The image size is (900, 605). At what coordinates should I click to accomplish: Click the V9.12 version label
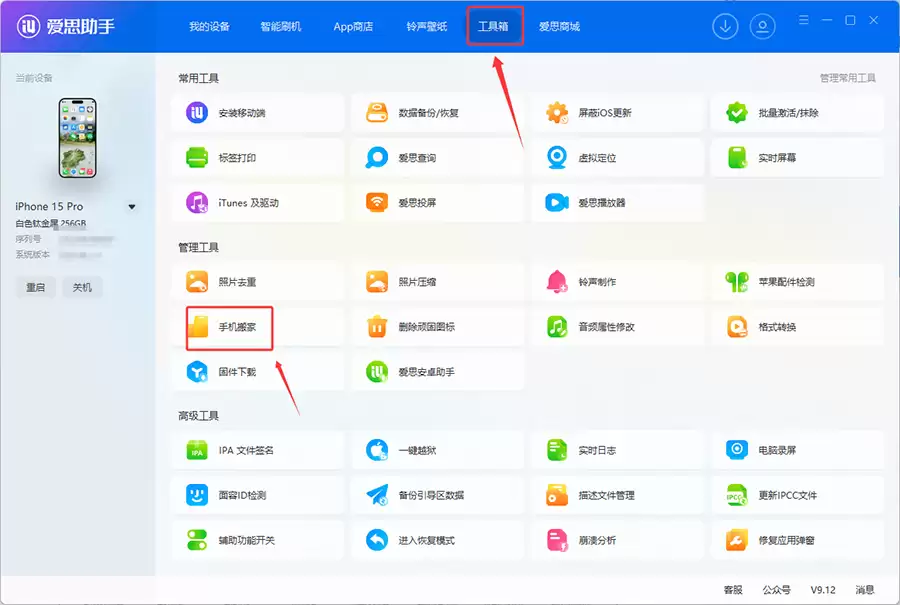(823, 590)
